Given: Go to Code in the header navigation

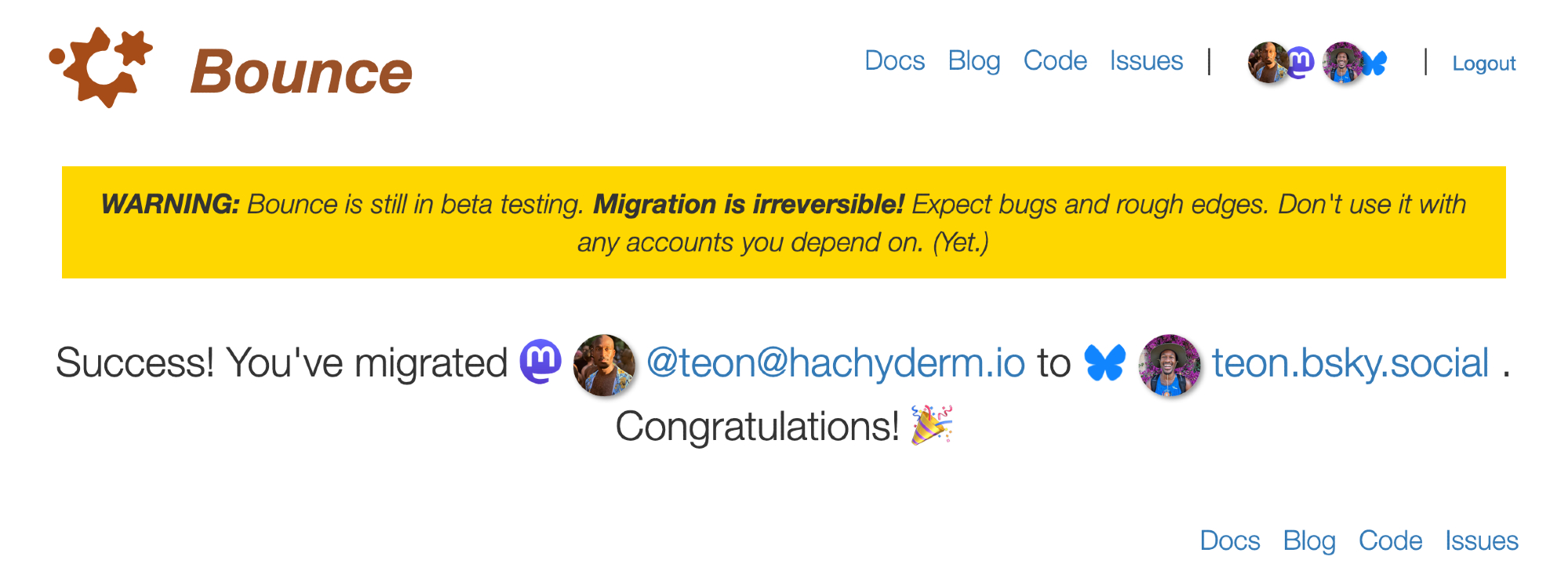Looking at the screenshot, I should (x=1054, y=61).
